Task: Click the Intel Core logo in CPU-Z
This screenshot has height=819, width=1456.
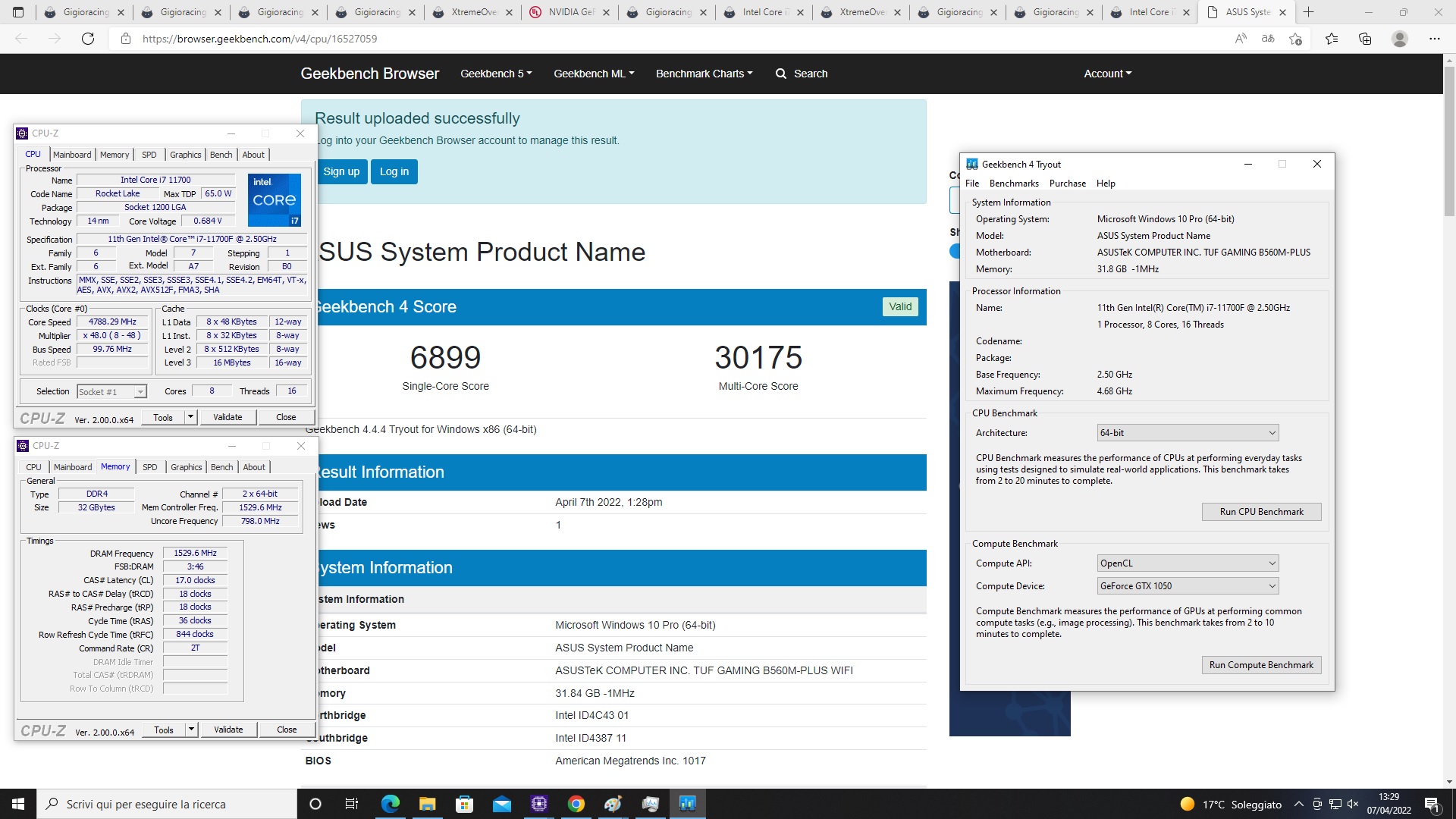Action: (x=275, y=200)
